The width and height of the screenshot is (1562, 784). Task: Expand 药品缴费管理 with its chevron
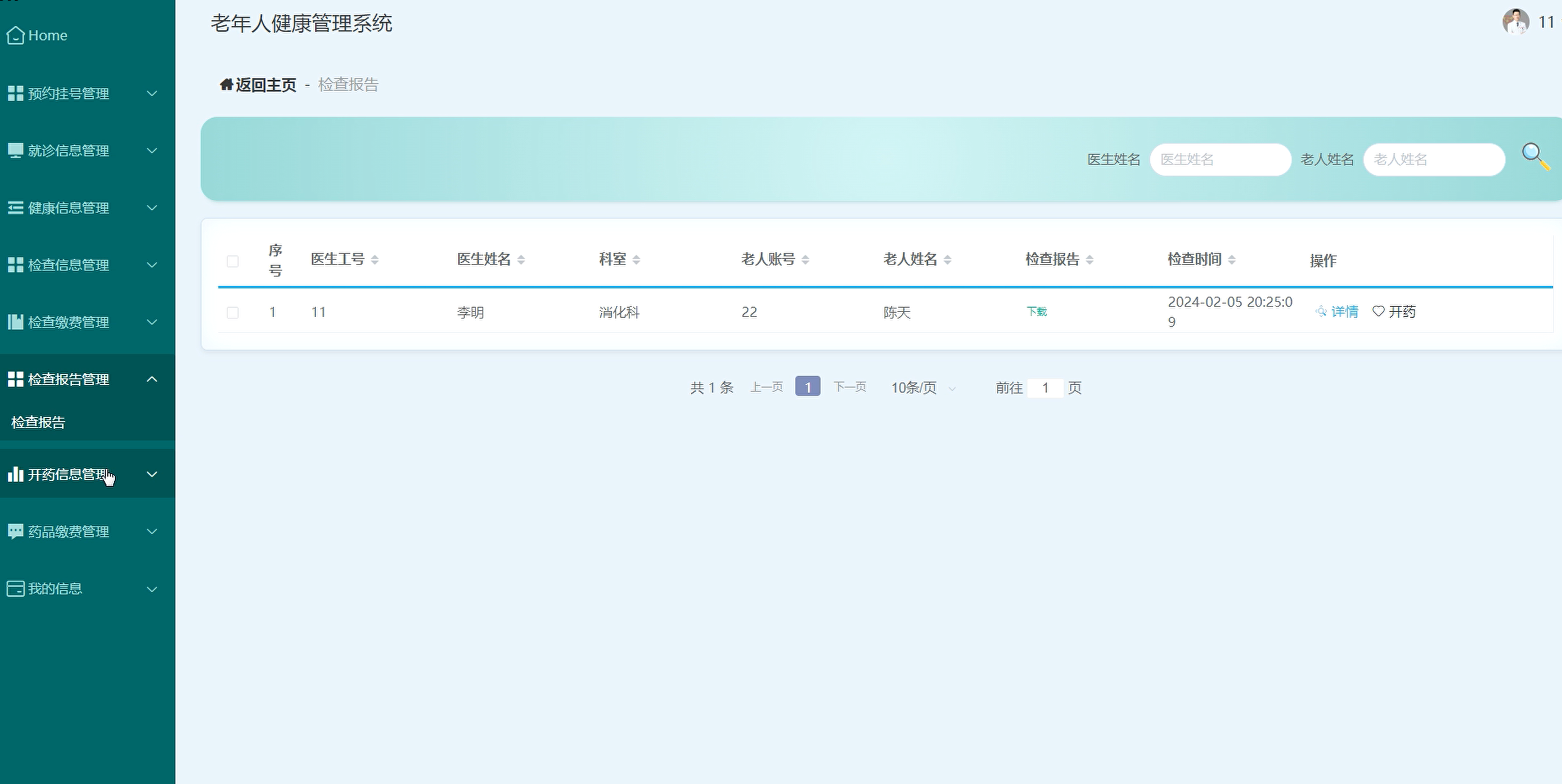point(152,531)
